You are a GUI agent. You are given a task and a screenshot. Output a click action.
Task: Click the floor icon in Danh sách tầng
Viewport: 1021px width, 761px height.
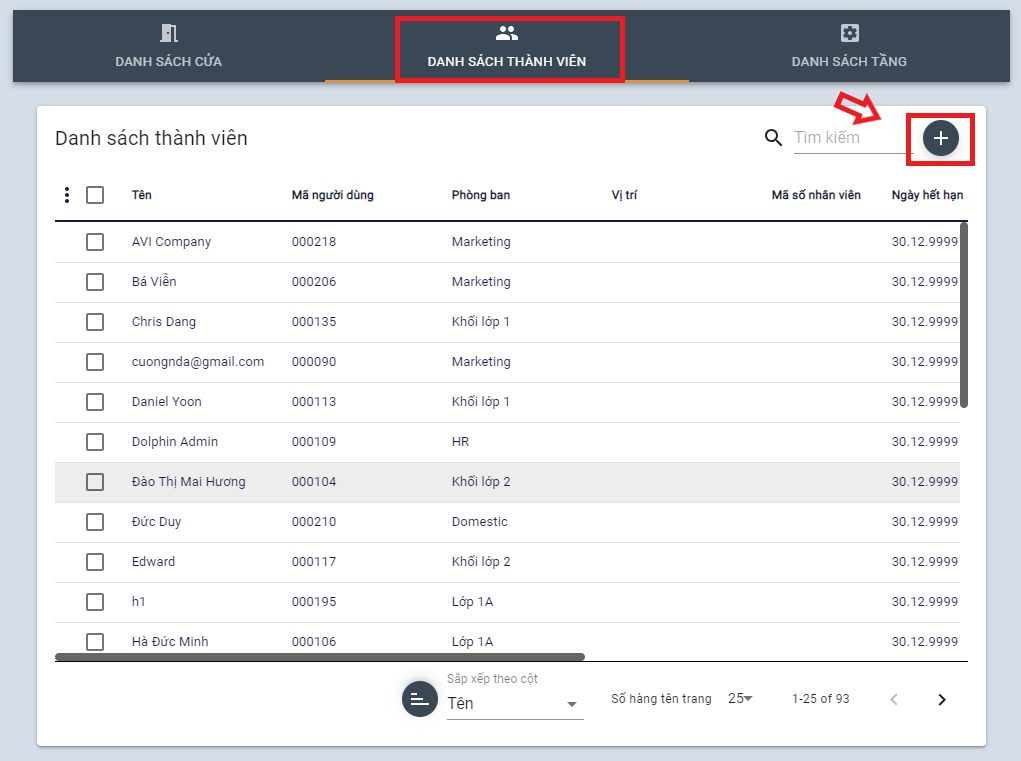[849, 33]
